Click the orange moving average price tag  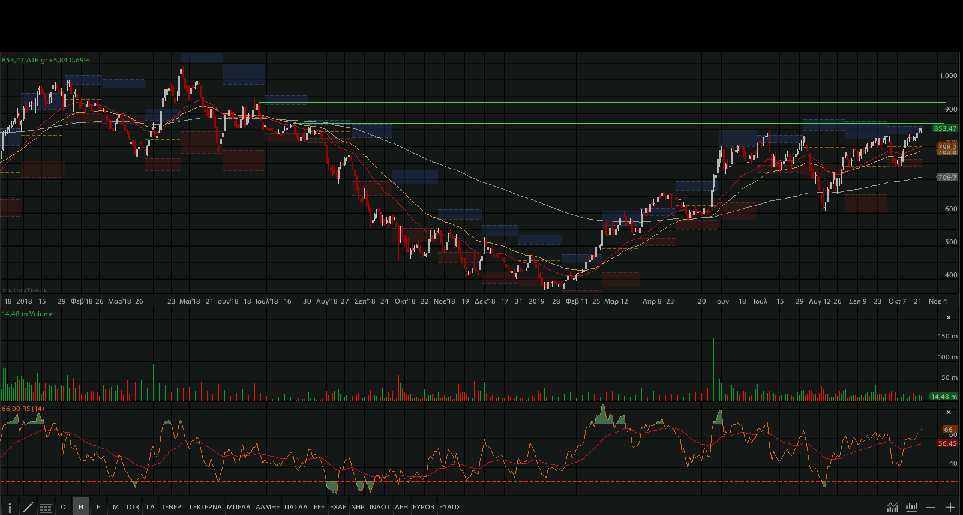pyautogui.click(x=945, y=146)
